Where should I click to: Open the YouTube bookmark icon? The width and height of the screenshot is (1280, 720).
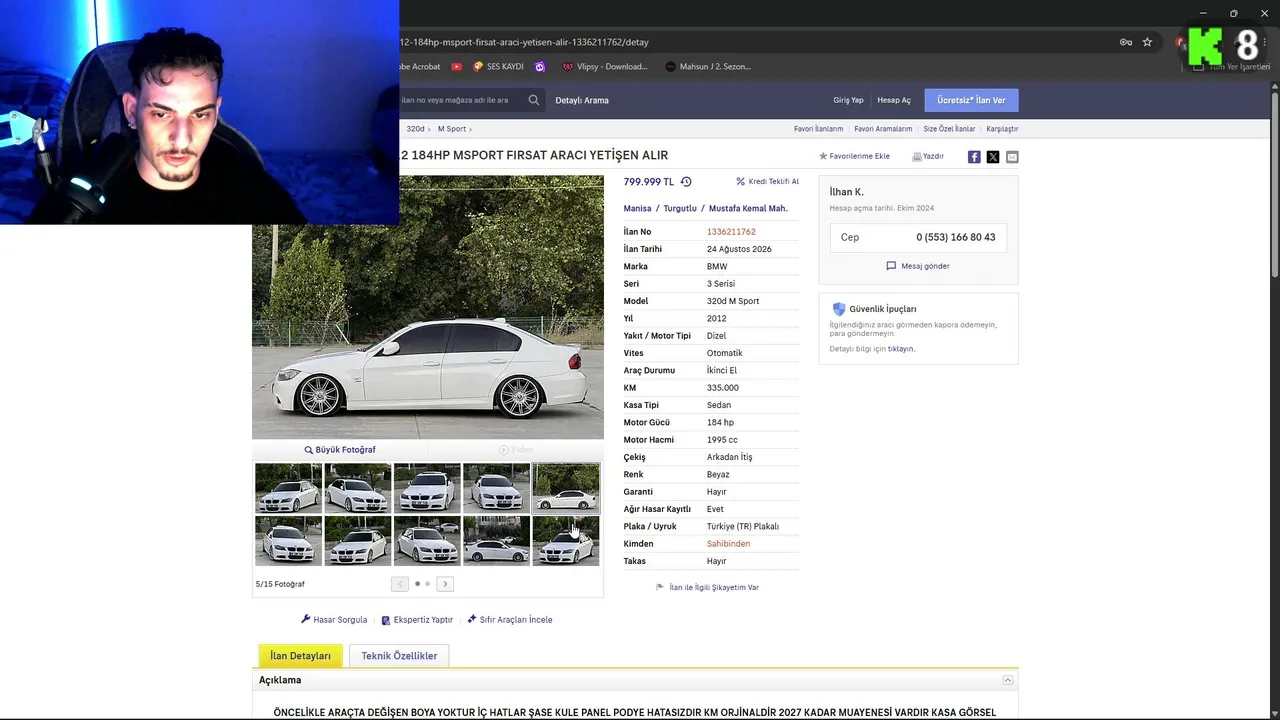(x=457, y=67)
